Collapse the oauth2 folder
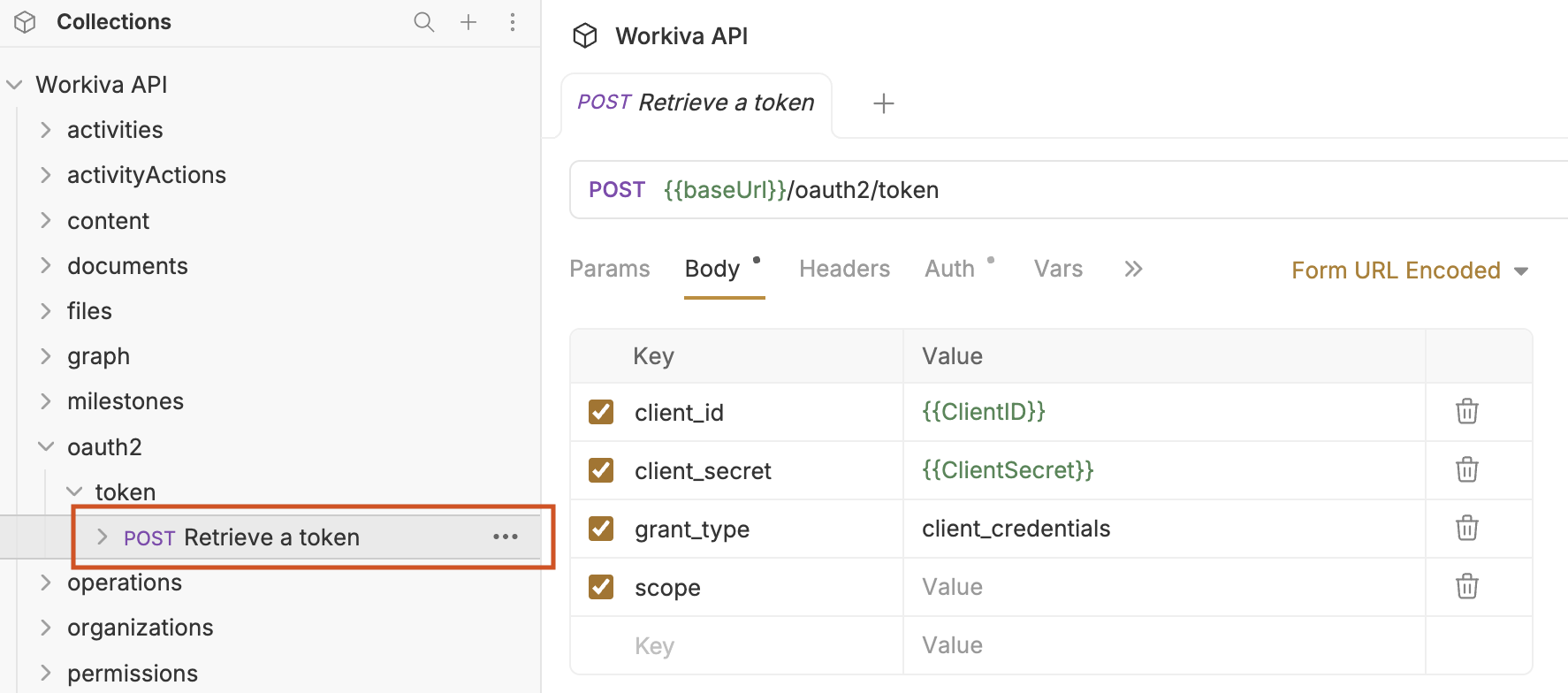 [46, 447]
